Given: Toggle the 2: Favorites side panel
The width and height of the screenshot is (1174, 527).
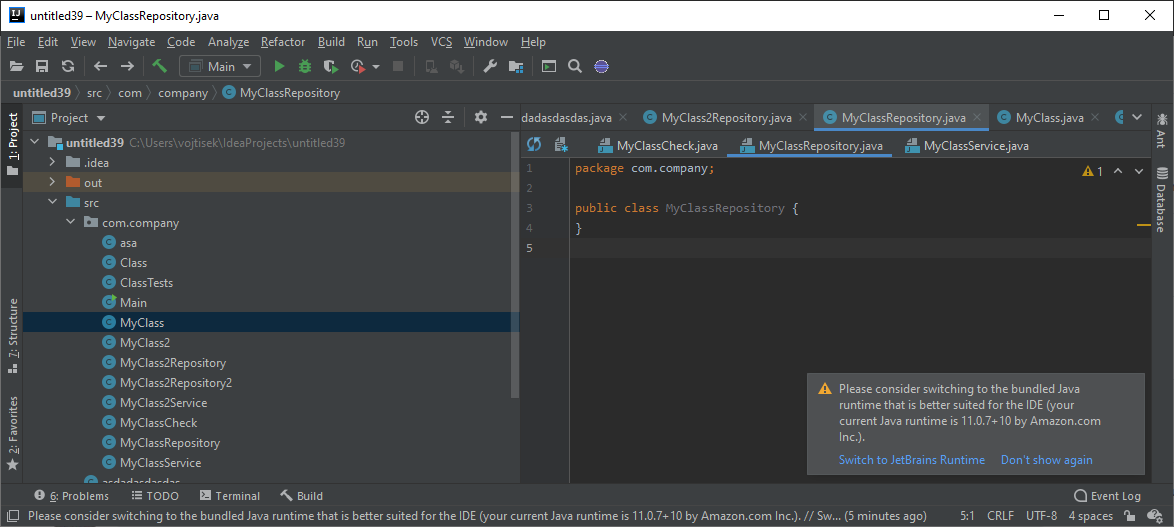Looking at the screenshot, I should click(12, 433).
